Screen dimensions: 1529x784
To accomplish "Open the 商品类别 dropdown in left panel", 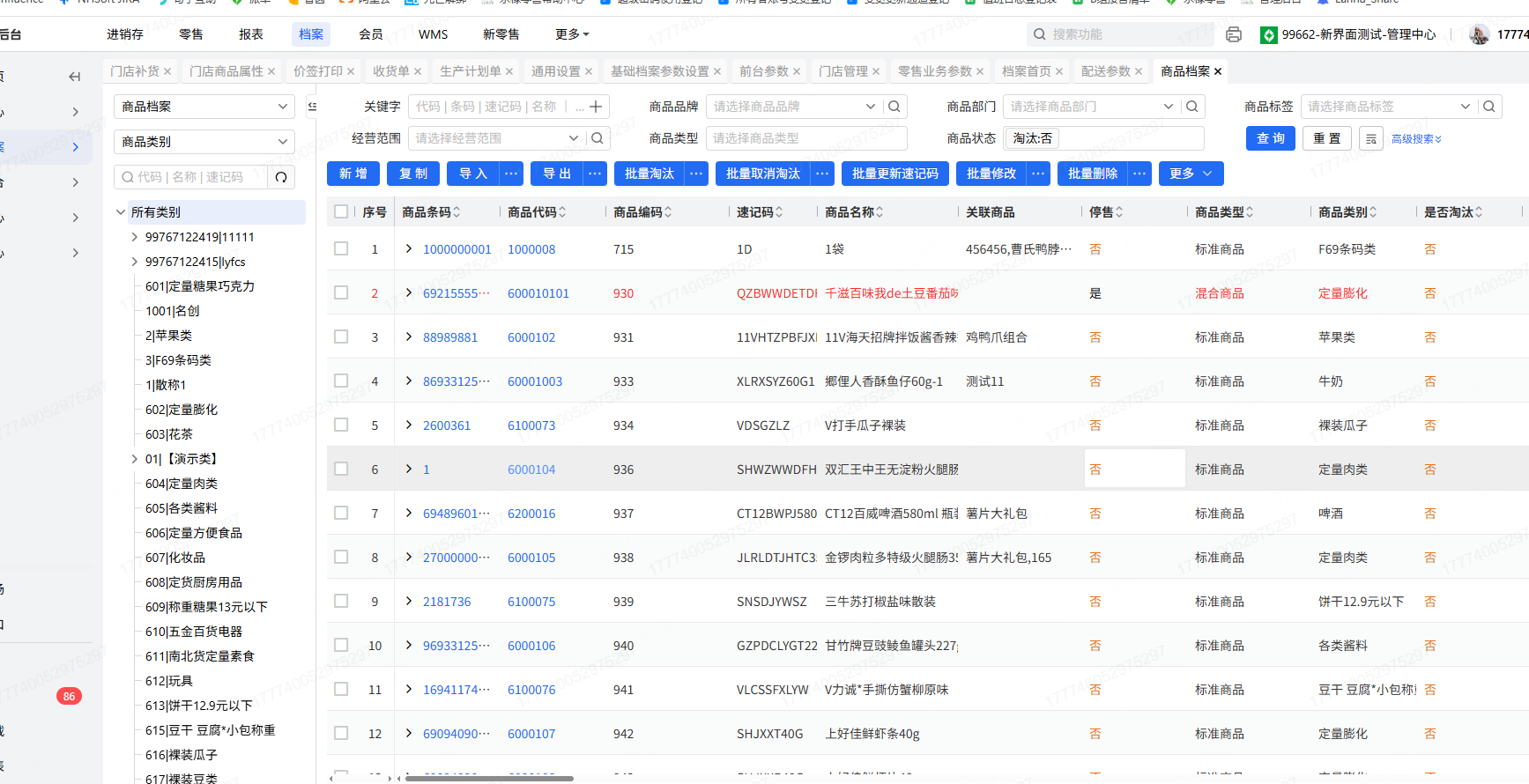I will [204, 142].
